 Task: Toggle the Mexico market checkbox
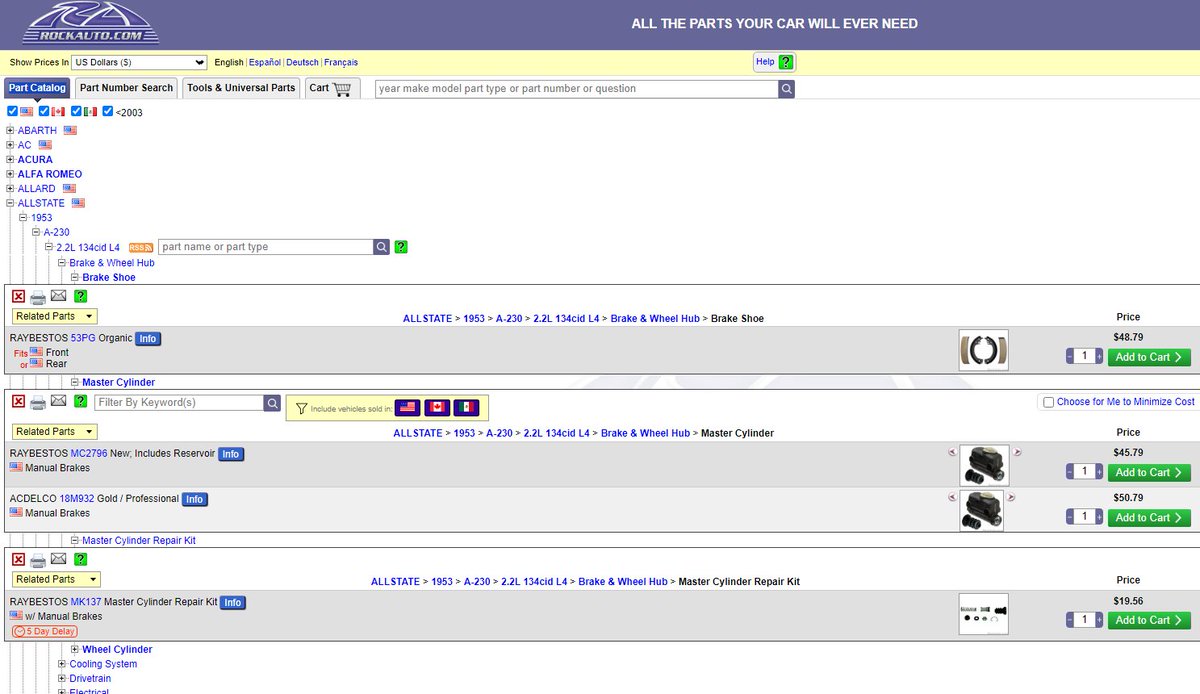pyautogui.click(x=76, y=111)
